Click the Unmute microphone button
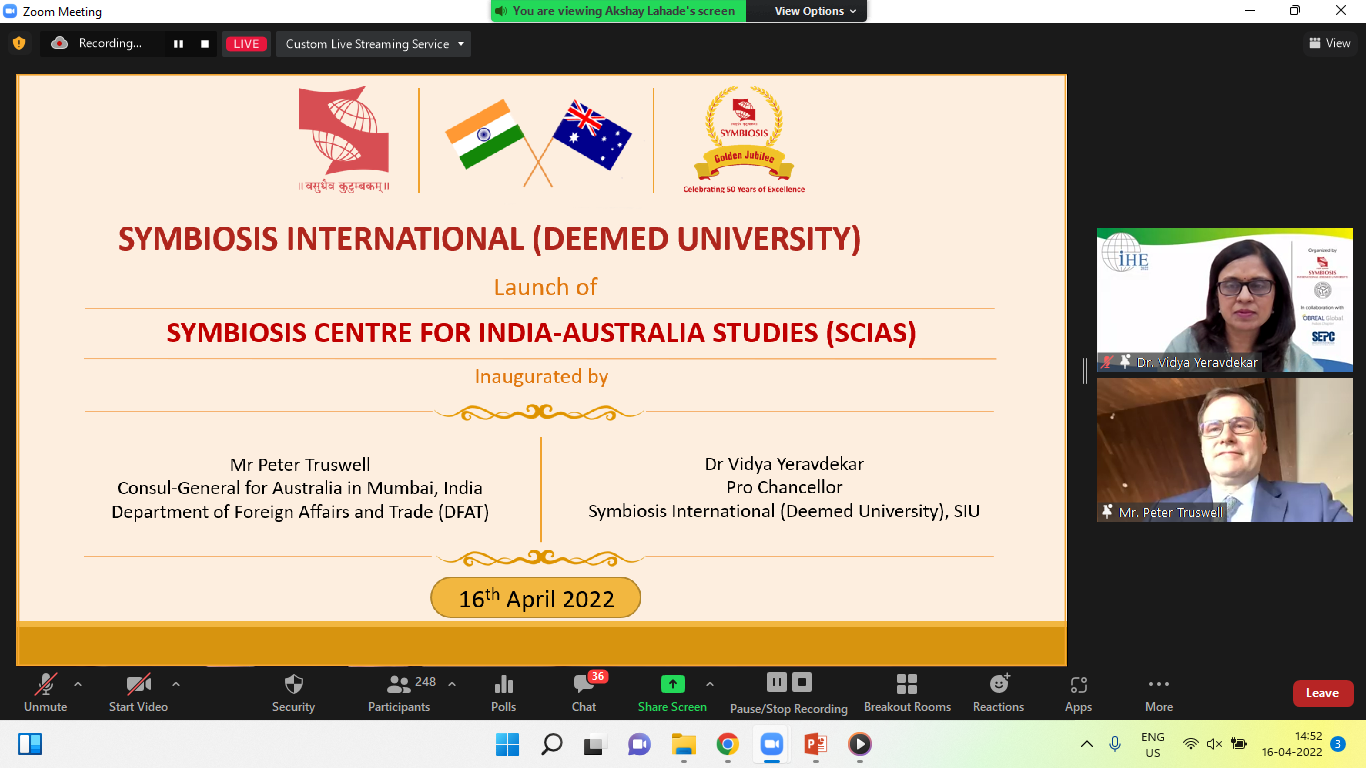Viewport: 1366px width, 768px height. [x=45, y=693]
